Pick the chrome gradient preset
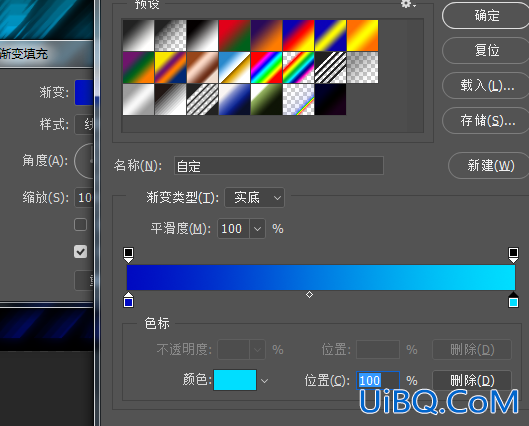The height and width of the screenshot is (426, 529). tap(234, 67)
